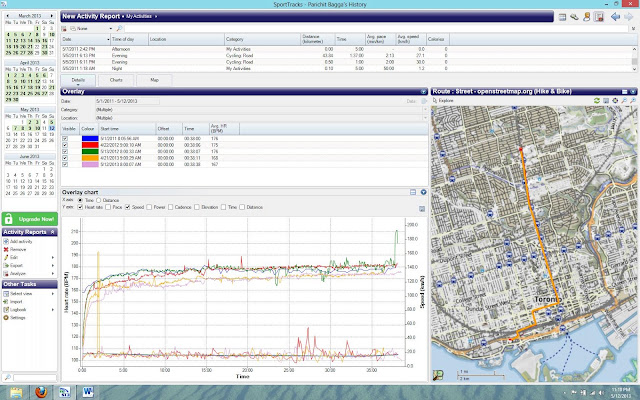Go back with the blue left arrow
This screenshot has width=640, height=400.
(x=615, y=17)
